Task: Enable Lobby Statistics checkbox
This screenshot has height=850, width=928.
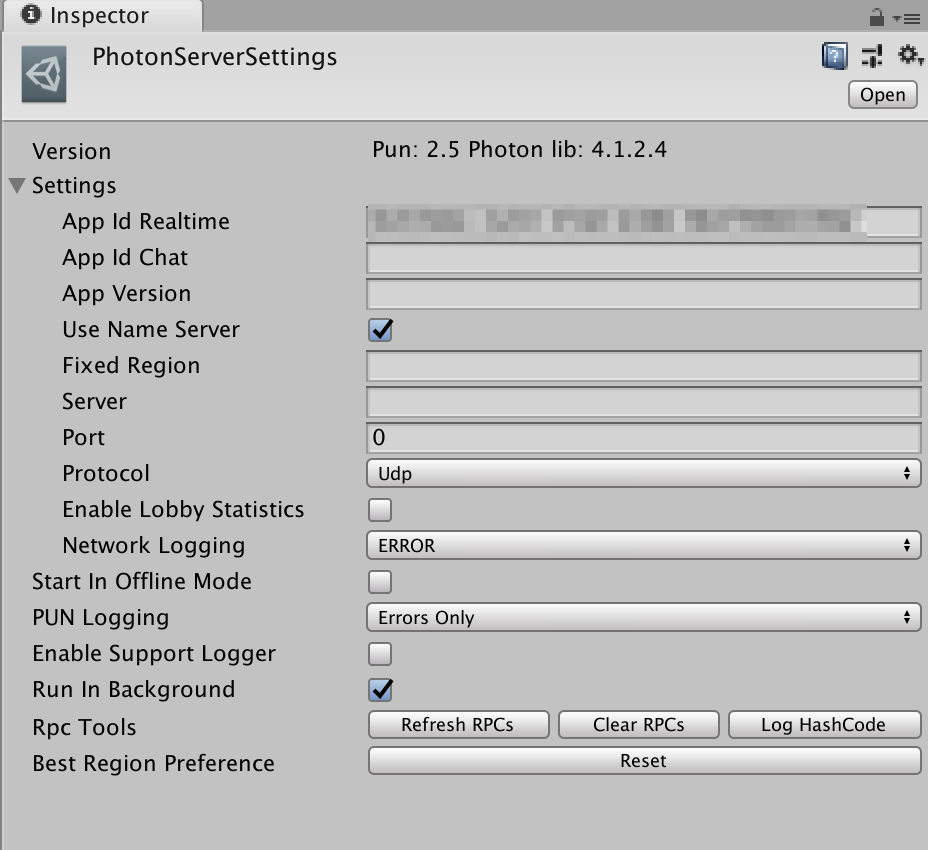Action: (380, 510)
